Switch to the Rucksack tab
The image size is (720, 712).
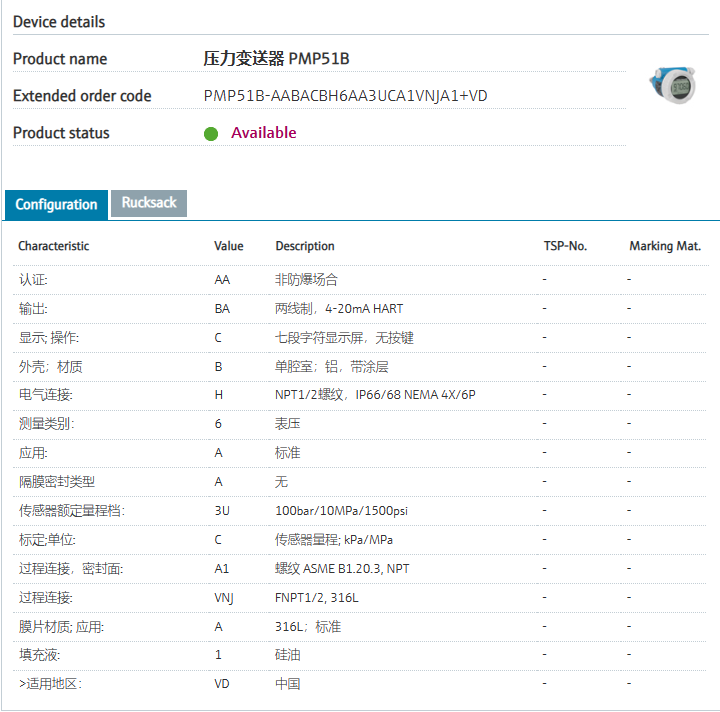[x=149, y=203]
